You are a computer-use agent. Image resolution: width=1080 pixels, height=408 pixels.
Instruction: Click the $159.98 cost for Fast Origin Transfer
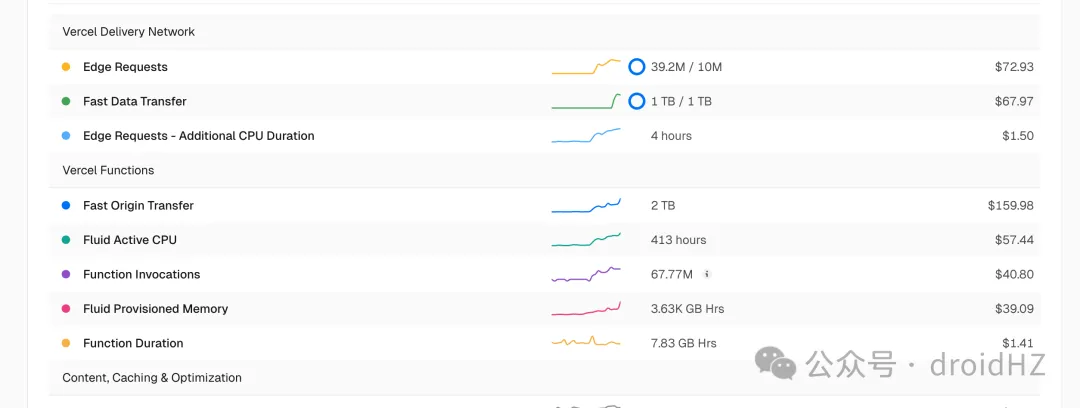(1010, 205)
